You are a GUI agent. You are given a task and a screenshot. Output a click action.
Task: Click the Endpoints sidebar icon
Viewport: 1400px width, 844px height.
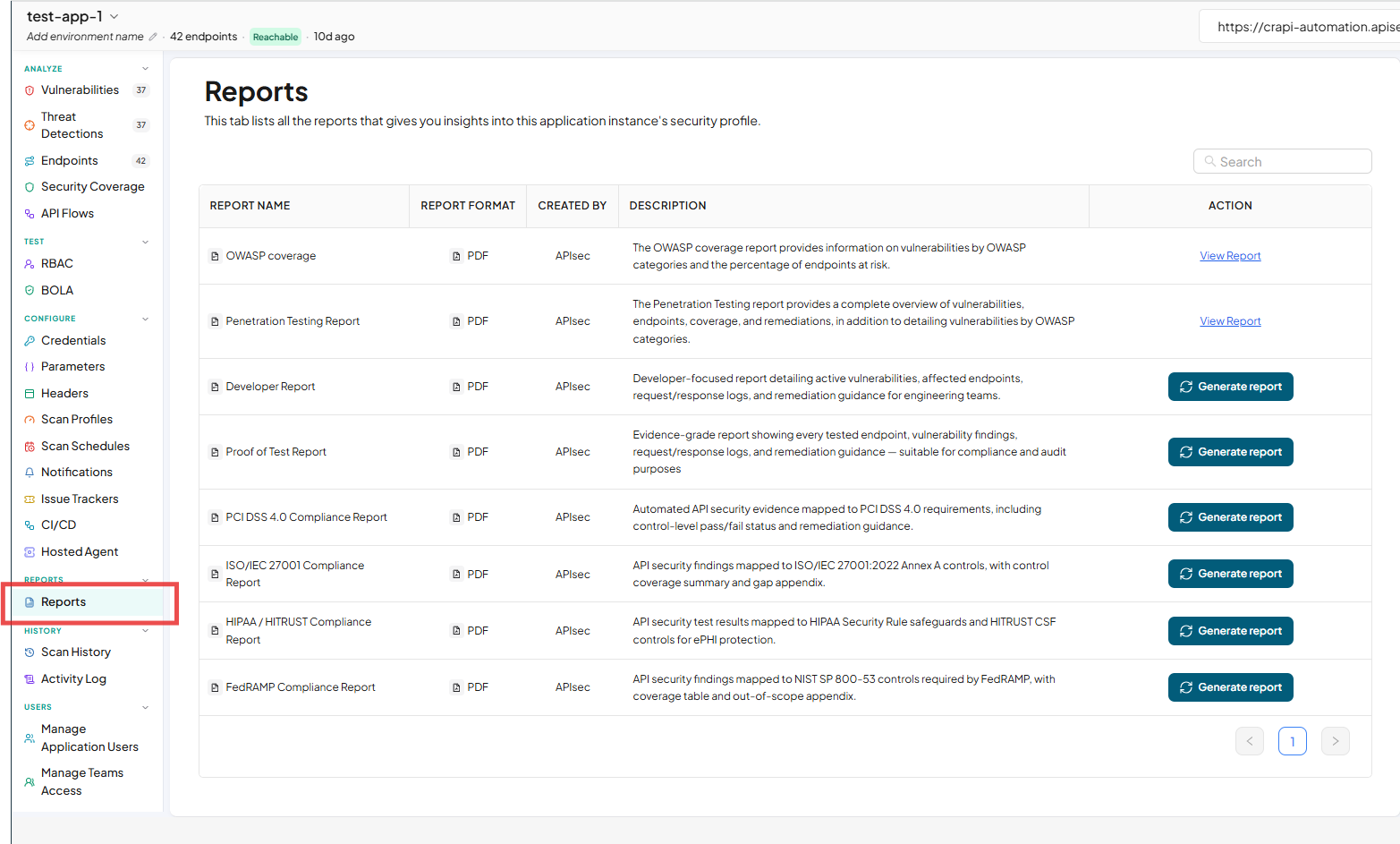coord(30,161)
